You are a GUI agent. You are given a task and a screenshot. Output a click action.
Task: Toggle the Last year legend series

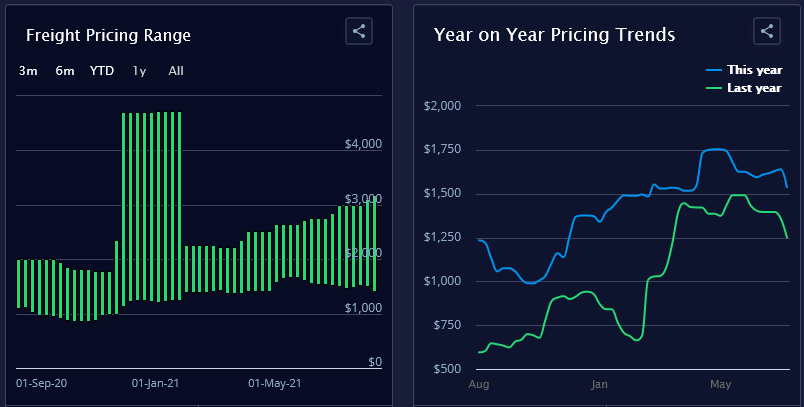pyautogui.click(x=744, y=88)
